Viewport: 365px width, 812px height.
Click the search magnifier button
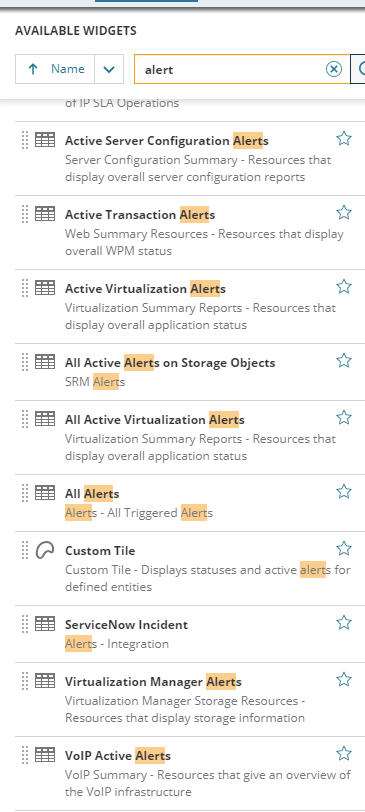[358, 69]
